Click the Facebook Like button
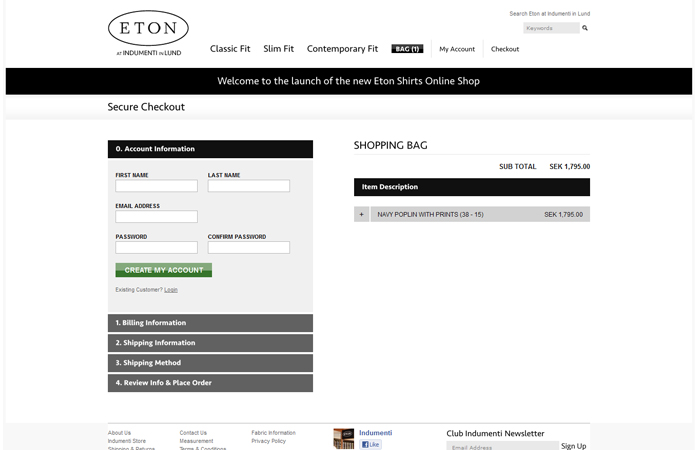Screen dimensions: 700x450 tap(371, 444)
